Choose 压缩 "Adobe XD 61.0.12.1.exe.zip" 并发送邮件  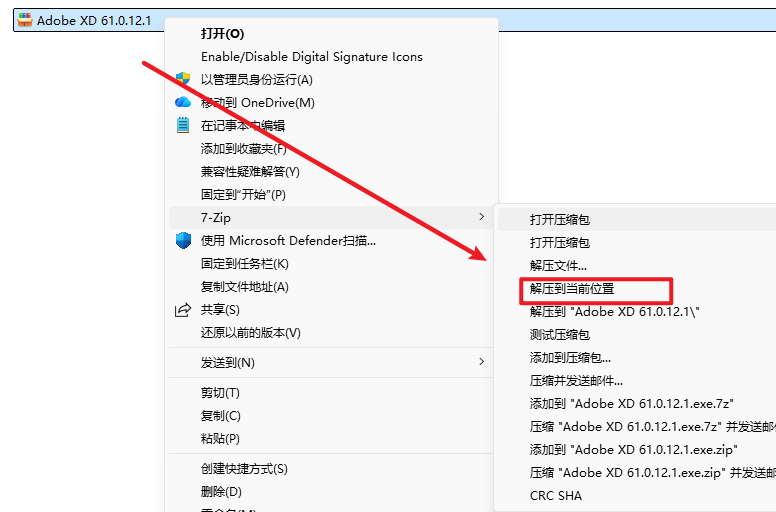click(x=653, y=473)
